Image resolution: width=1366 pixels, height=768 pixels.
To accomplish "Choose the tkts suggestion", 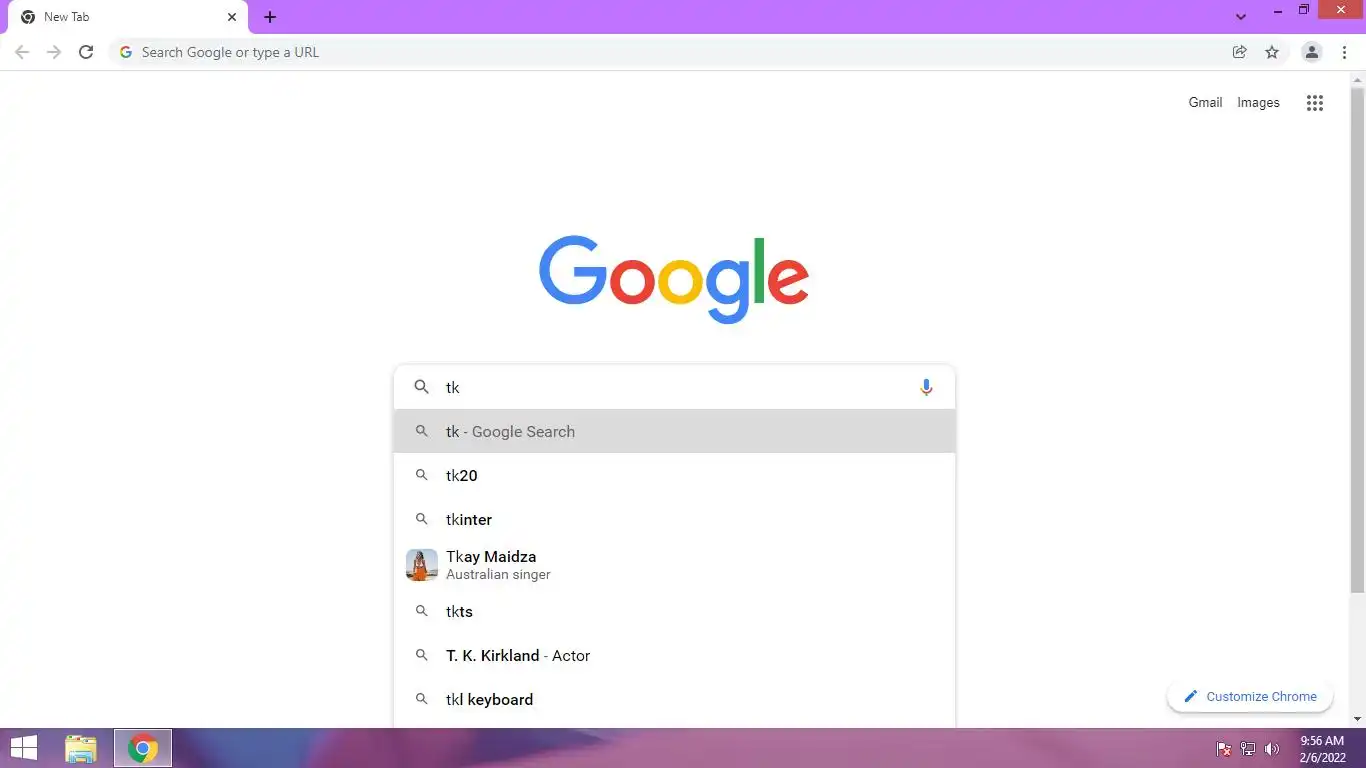I will click(675, 611).
